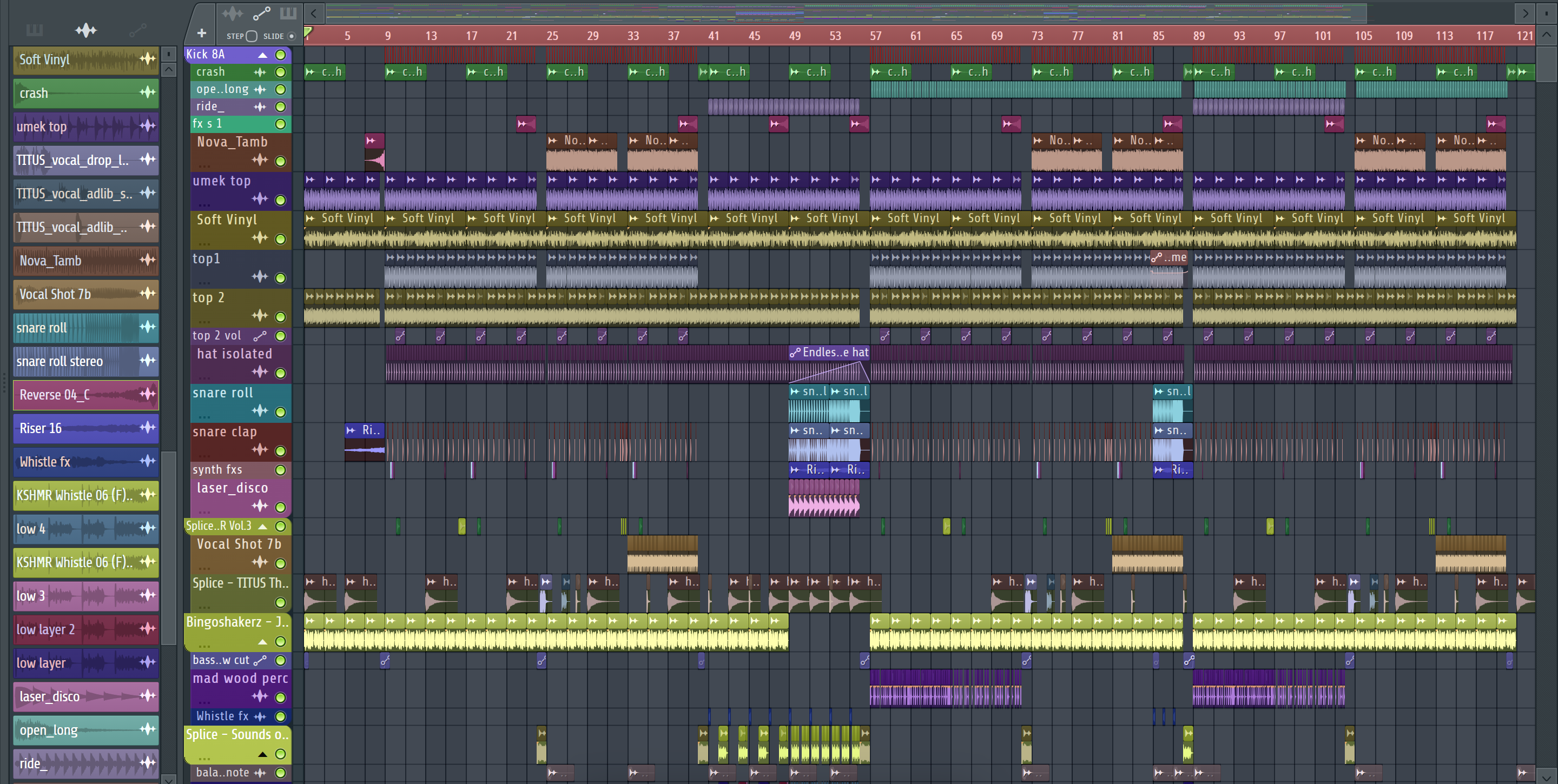The height and width of the screenshot is (784, 1558).
Task: Mute the Vocal Shot 7b track
Action: click(x=281, y=563)
